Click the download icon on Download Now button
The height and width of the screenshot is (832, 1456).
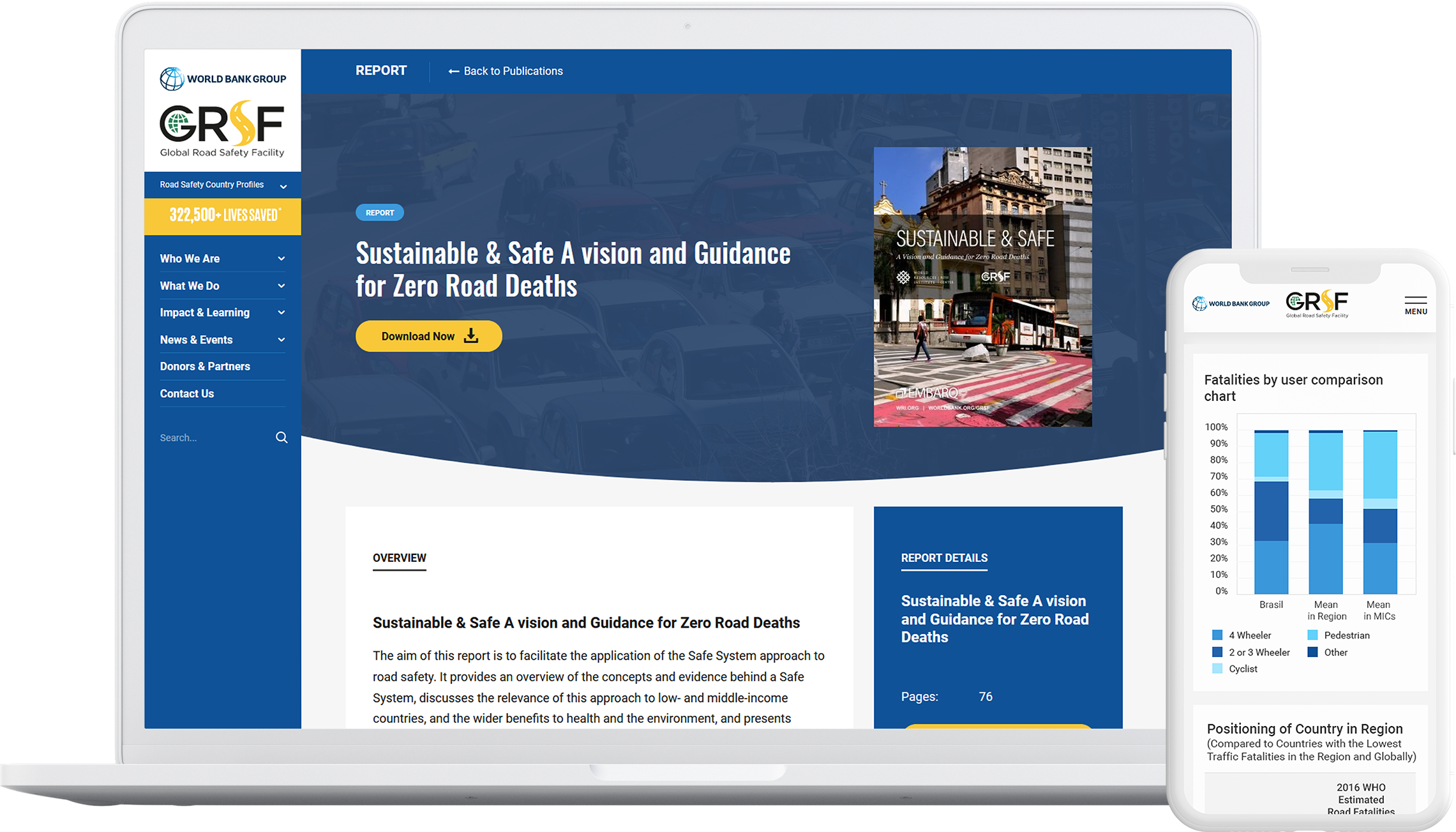click(471, 336)
